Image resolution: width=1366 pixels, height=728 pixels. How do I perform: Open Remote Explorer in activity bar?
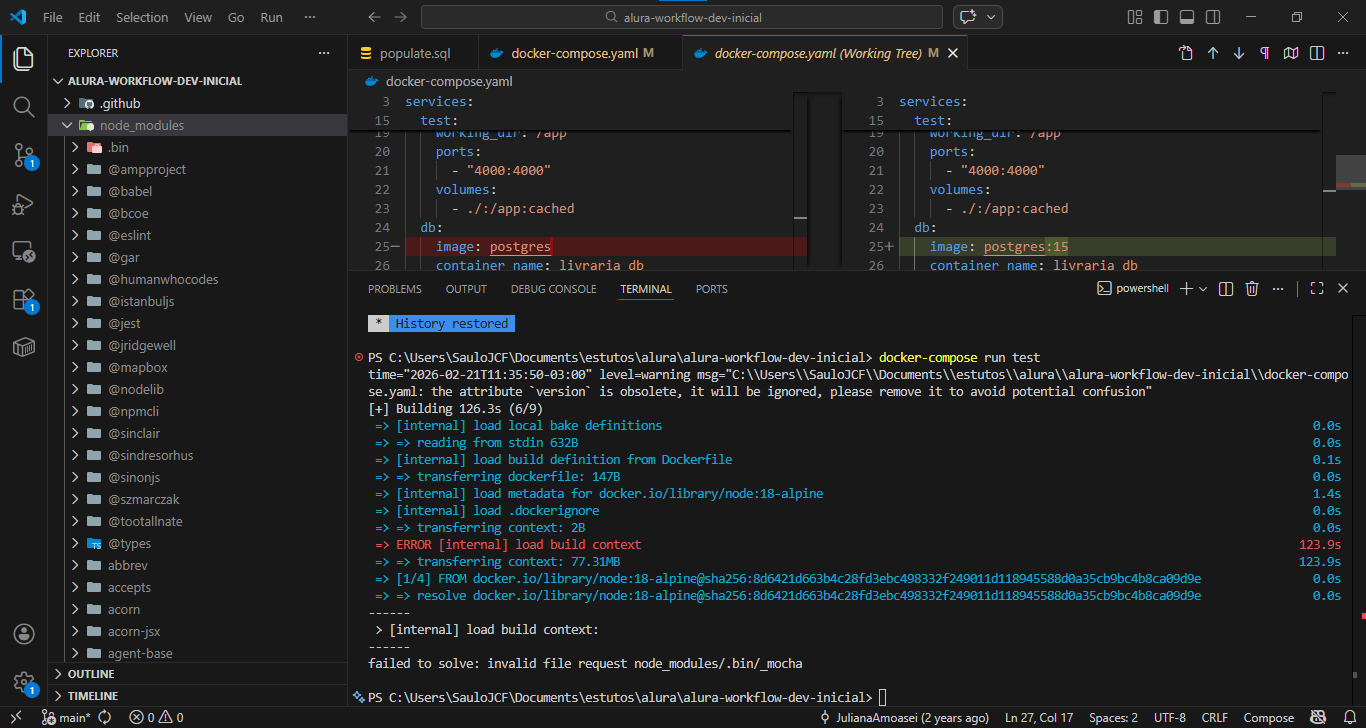(23, 252)
